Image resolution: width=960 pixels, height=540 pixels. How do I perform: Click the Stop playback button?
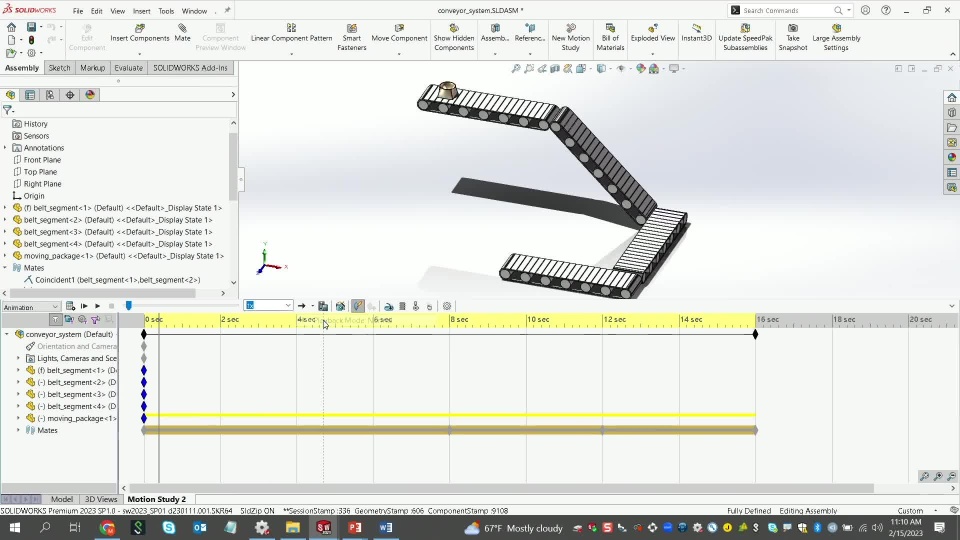(x=111, y=306)
